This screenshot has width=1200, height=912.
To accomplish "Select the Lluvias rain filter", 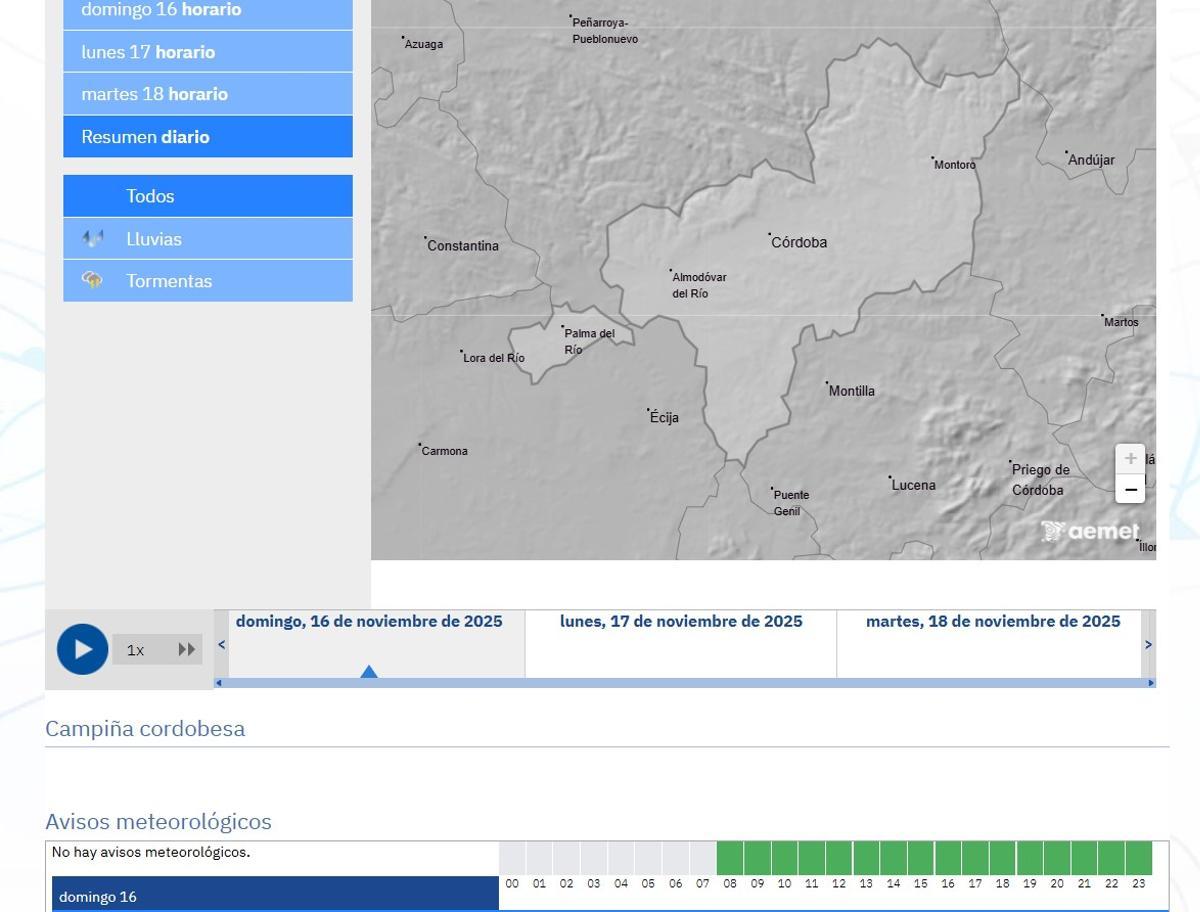I will click(x=208, y=239).
